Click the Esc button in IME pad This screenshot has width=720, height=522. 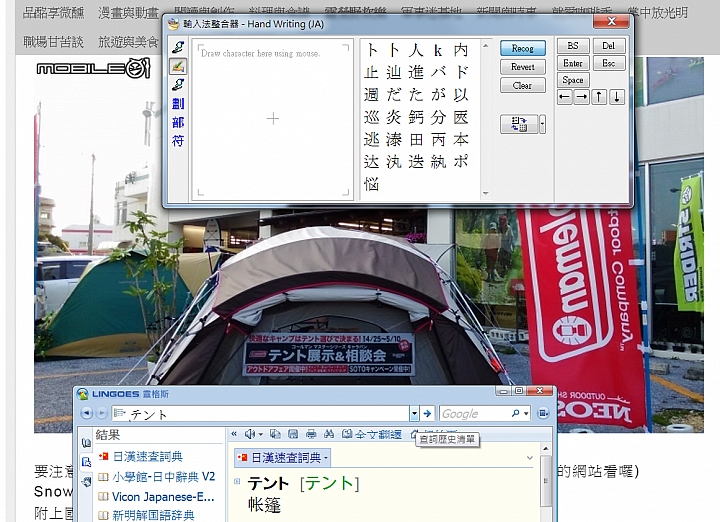tap(608, 63)
